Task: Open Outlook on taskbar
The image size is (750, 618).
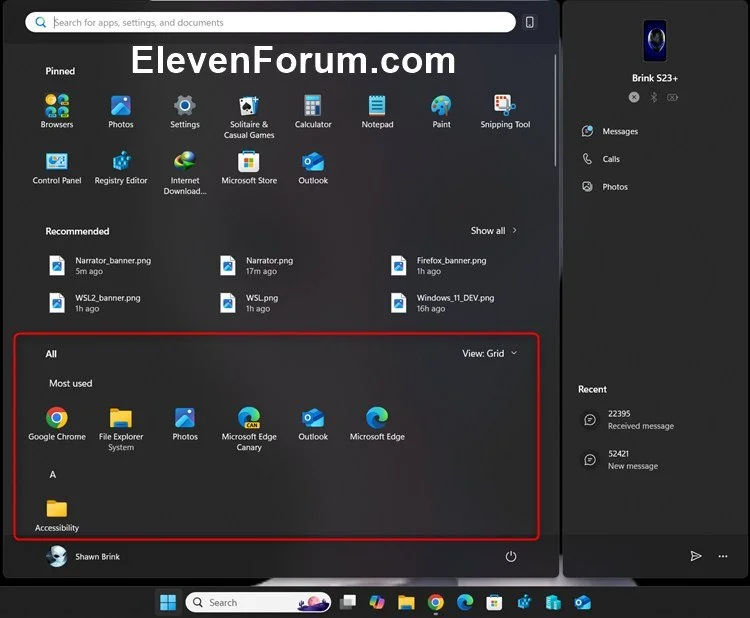Action: (583, 602)
